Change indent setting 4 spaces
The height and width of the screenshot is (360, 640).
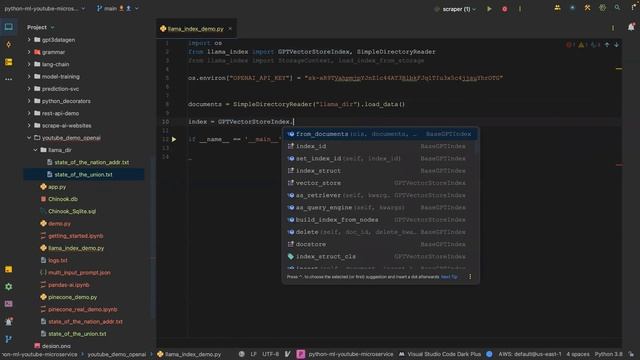click(578, 354)
